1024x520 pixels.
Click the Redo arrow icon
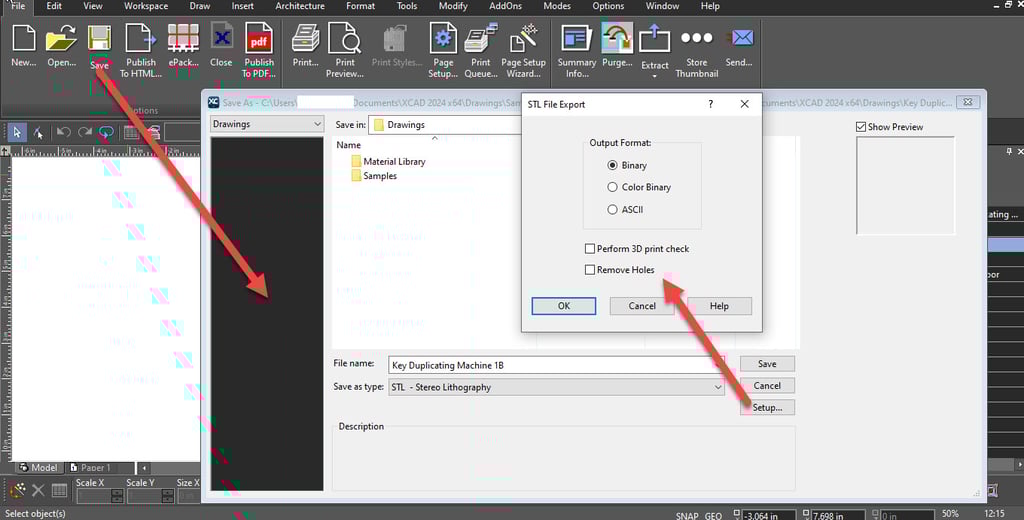tap(85, 133)
